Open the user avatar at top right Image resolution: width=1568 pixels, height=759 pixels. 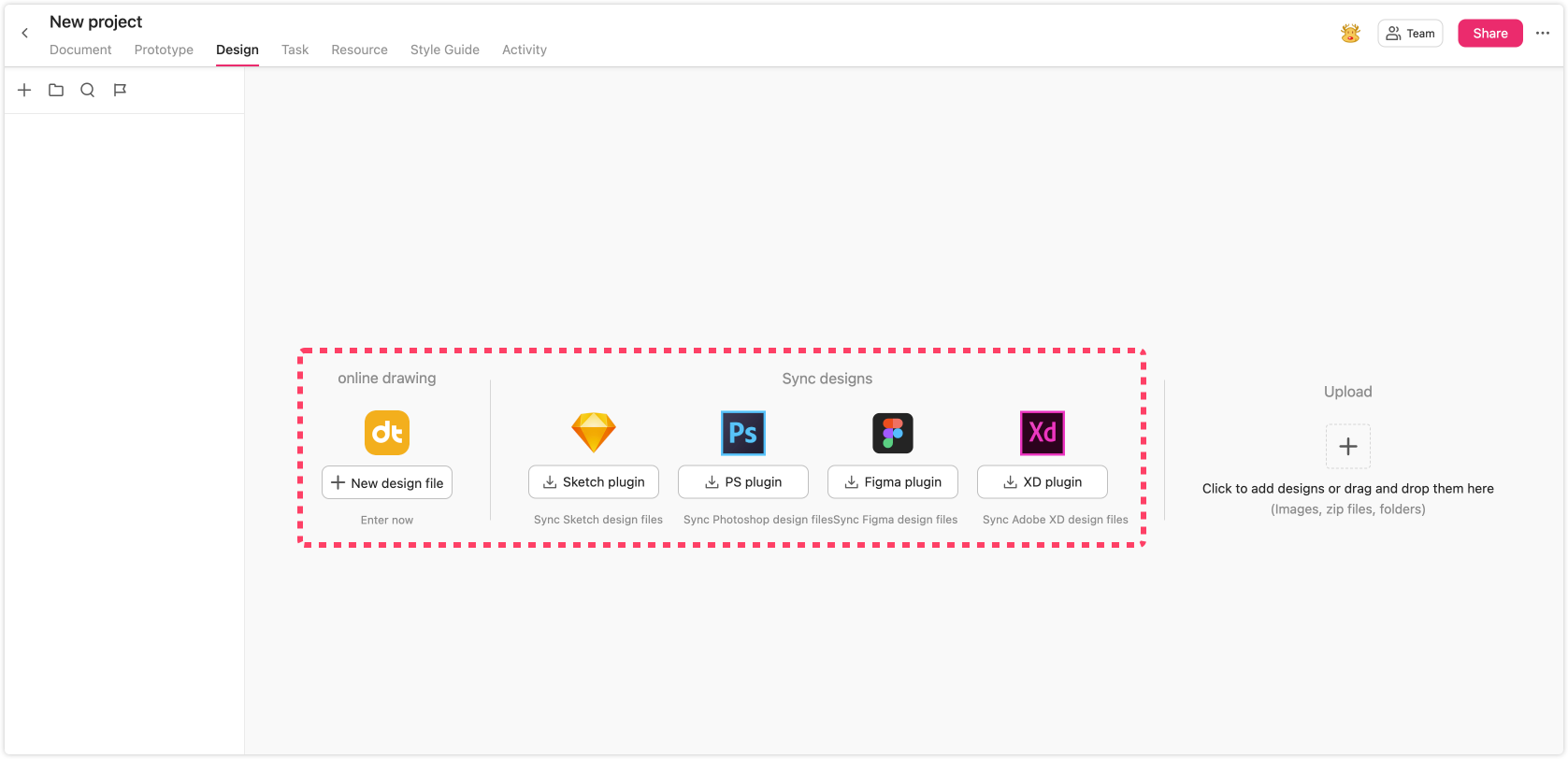[x=1350, y=33]
